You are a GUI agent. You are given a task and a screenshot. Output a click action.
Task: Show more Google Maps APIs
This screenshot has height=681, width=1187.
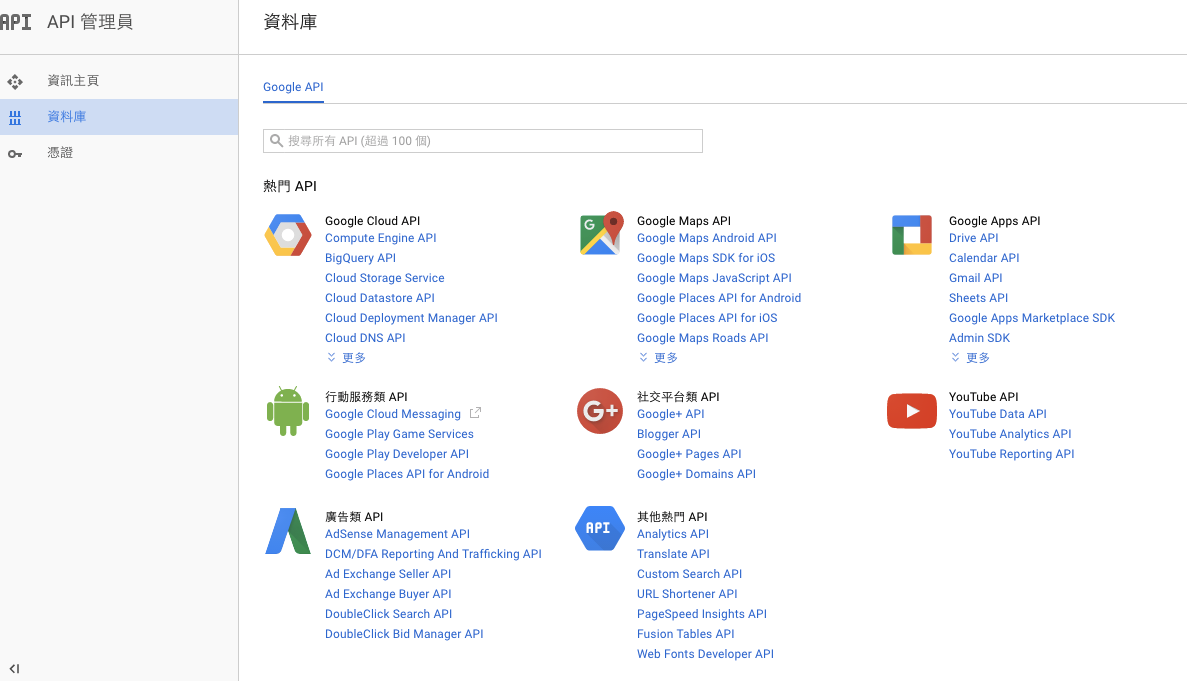click(659, 358)
